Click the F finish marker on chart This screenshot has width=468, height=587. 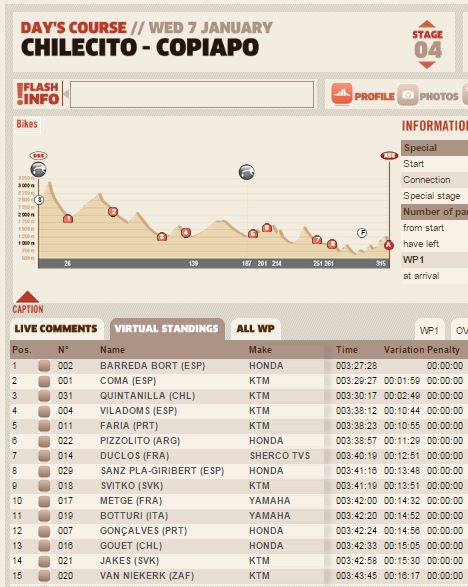[362, 233]
